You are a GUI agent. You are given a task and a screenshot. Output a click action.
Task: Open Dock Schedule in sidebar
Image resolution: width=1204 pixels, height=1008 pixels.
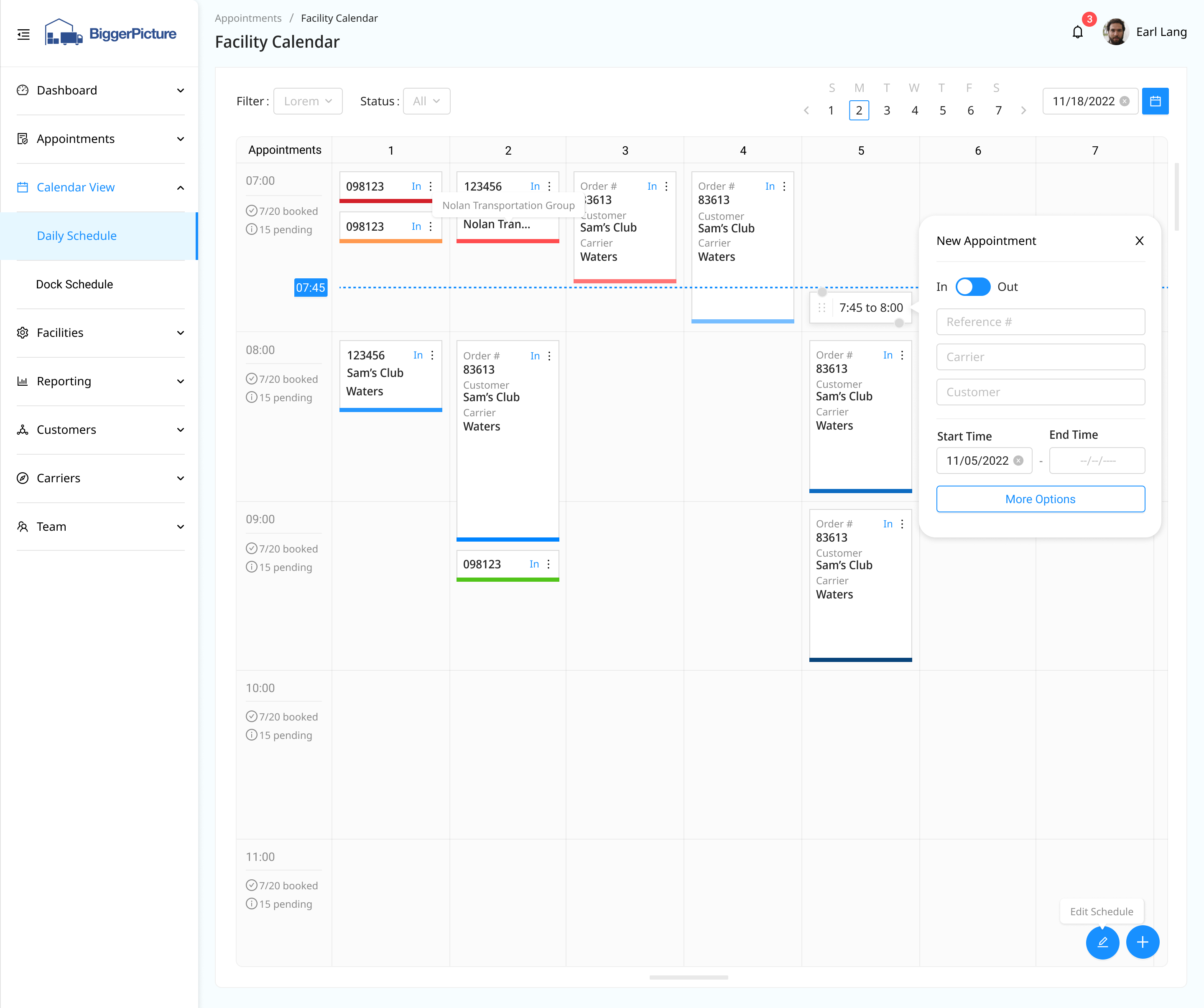pos(74,284)
